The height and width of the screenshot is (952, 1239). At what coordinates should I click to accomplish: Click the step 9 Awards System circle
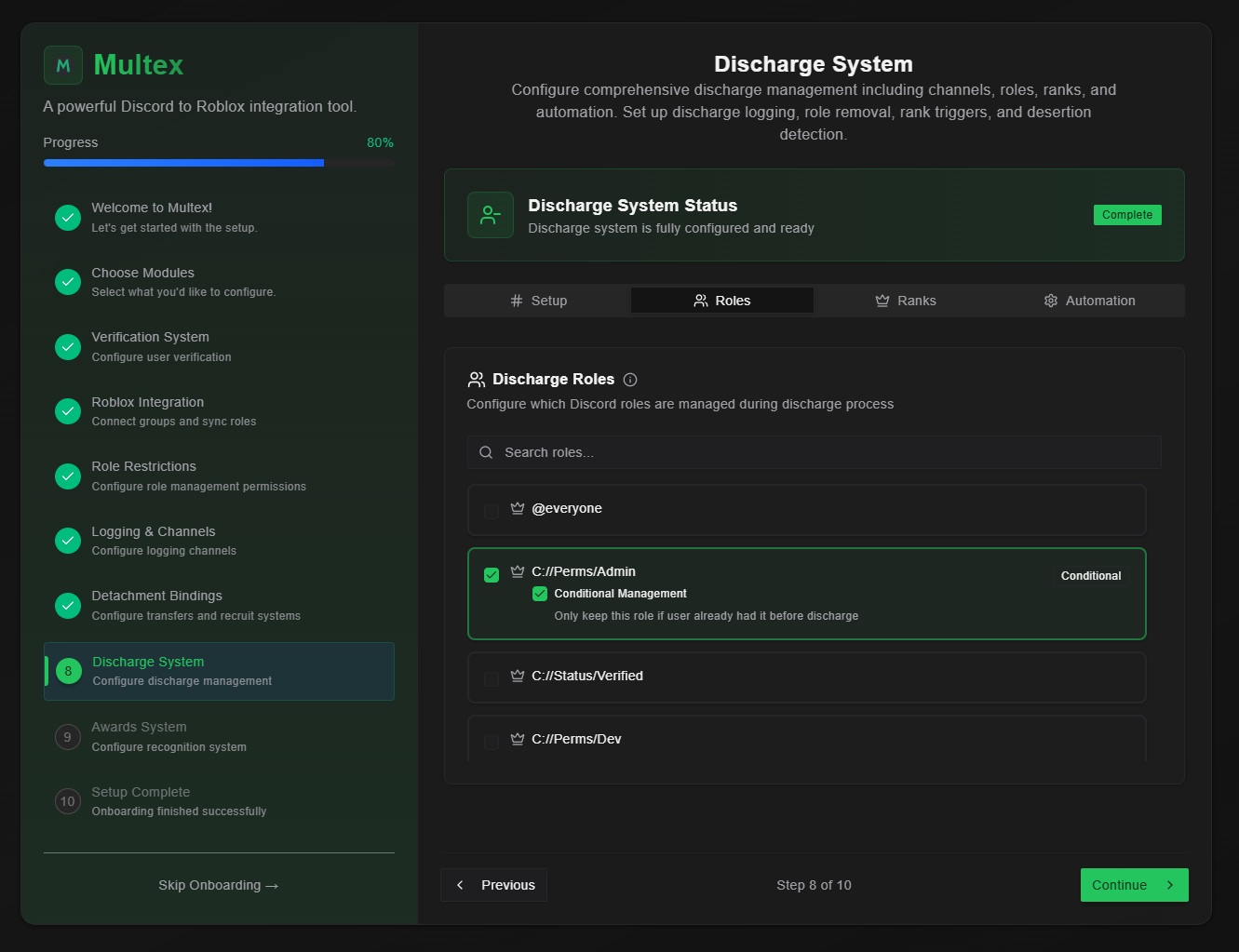click(68, 737)
